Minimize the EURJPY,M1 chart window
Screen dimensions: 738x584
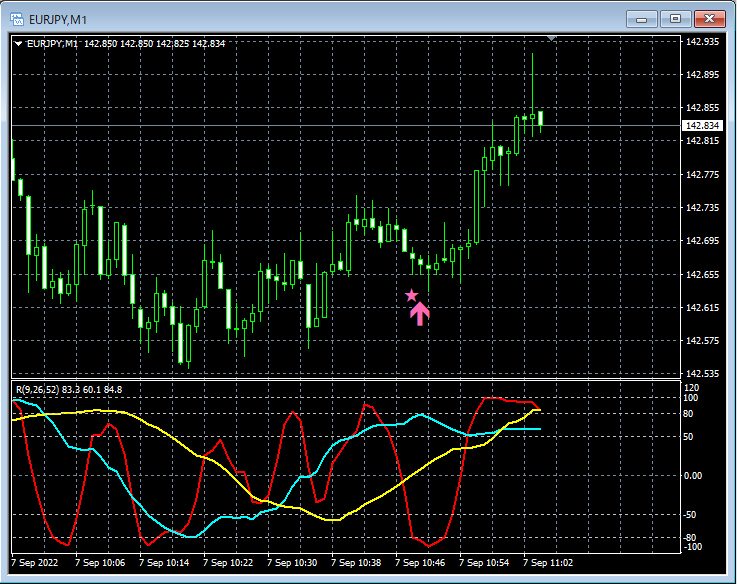642,19
